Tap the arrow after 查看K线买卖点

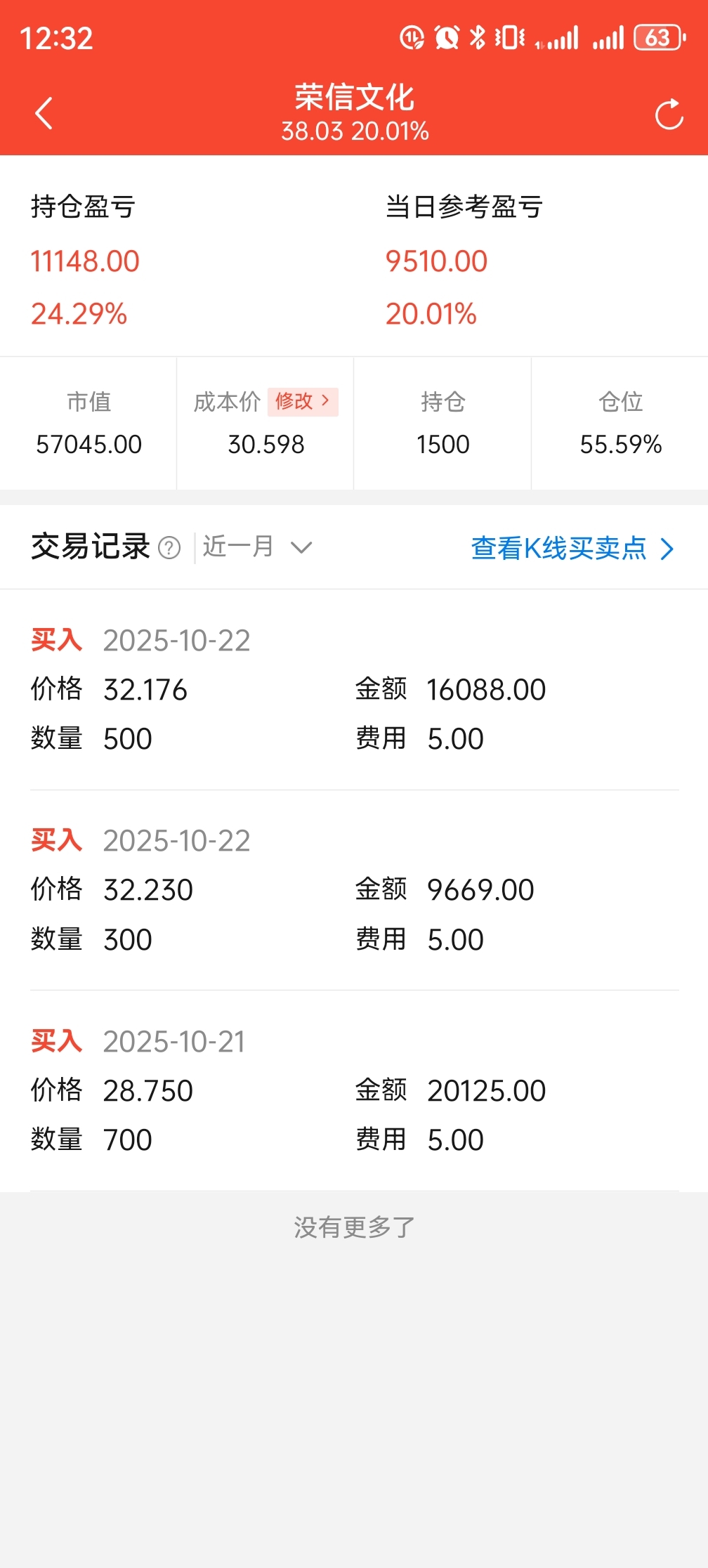667,549
